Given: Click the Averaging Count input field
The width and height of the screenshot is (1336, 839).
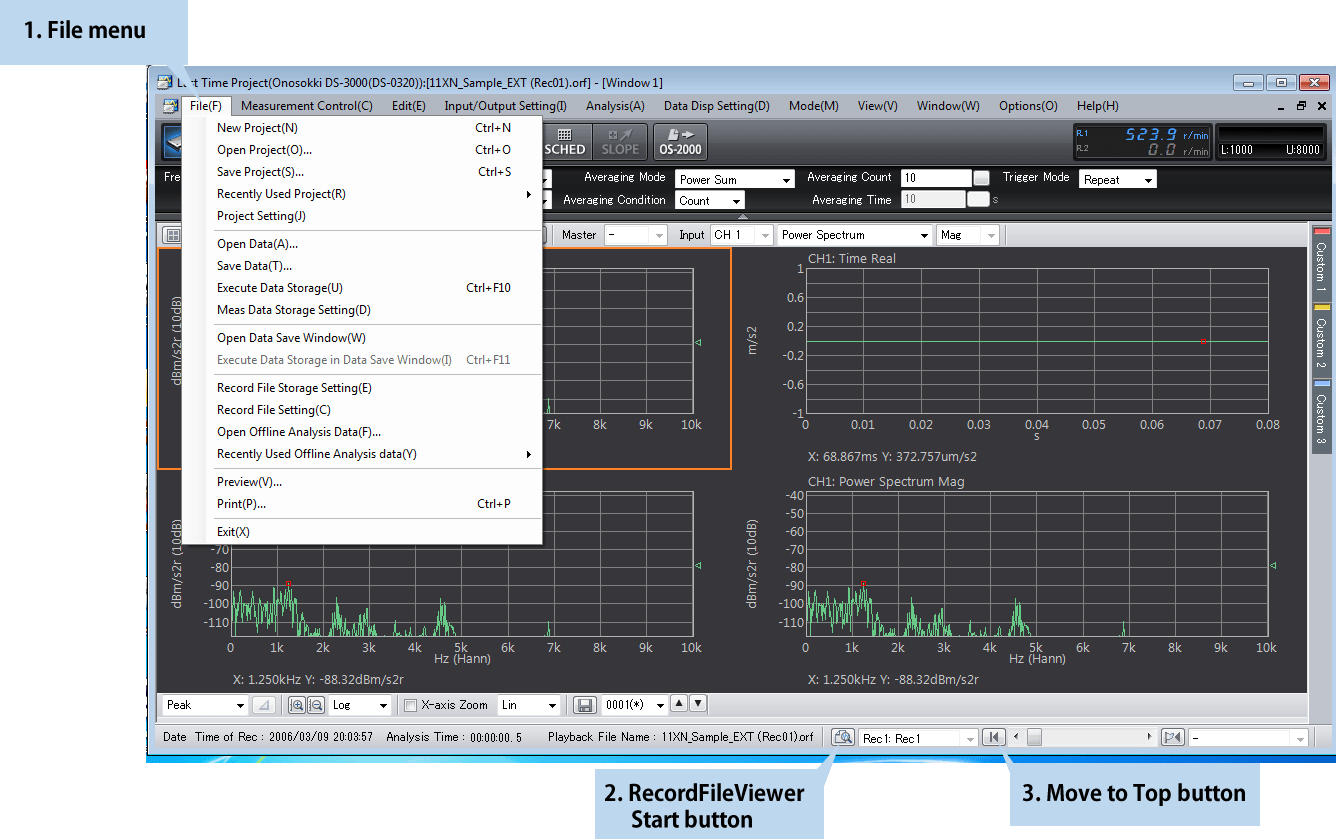Looking at the screenshot, I should pyautogui.click(x=936, y=178).
